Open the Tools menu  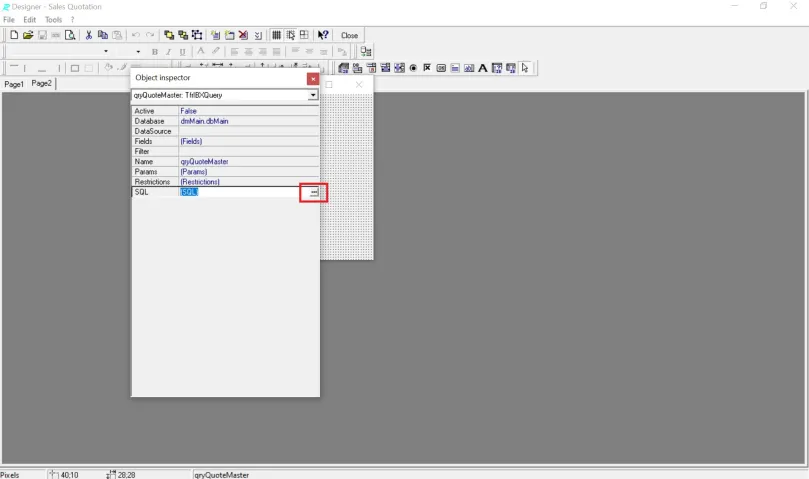(53, 19)
